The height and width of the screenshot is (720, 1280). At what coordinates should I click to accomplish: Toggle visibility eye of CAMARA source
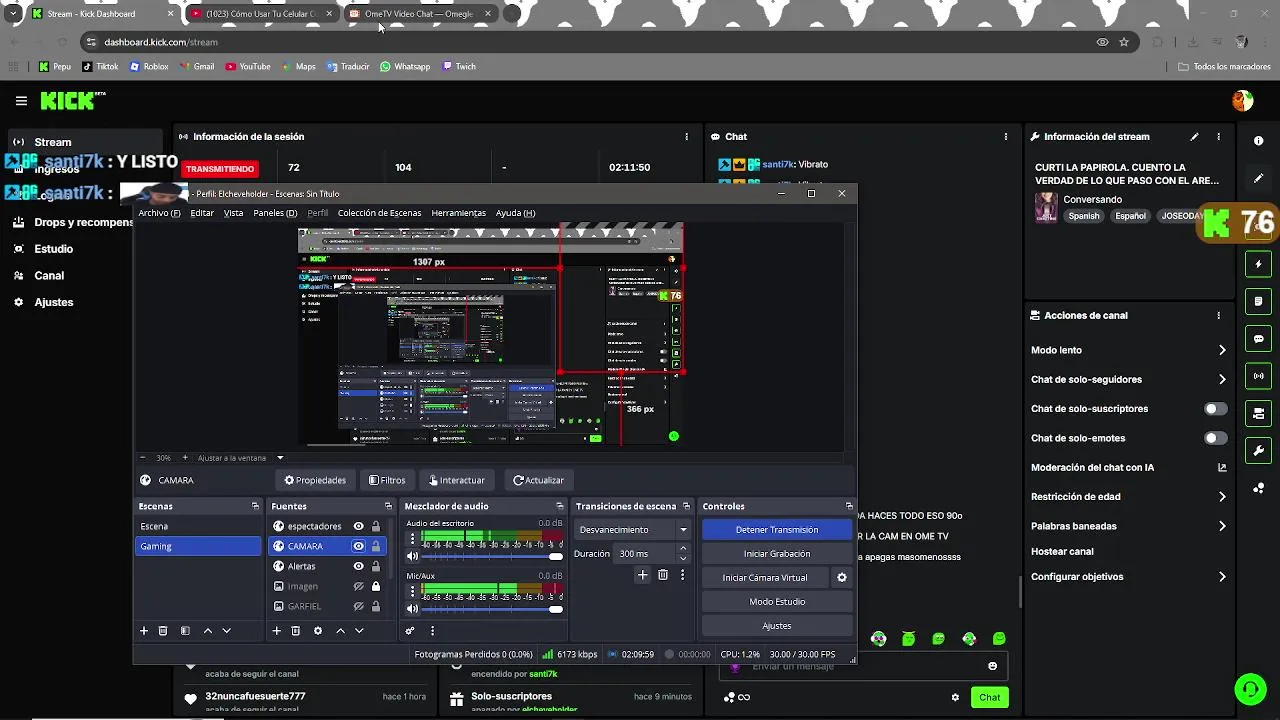[x=358, y=546]
